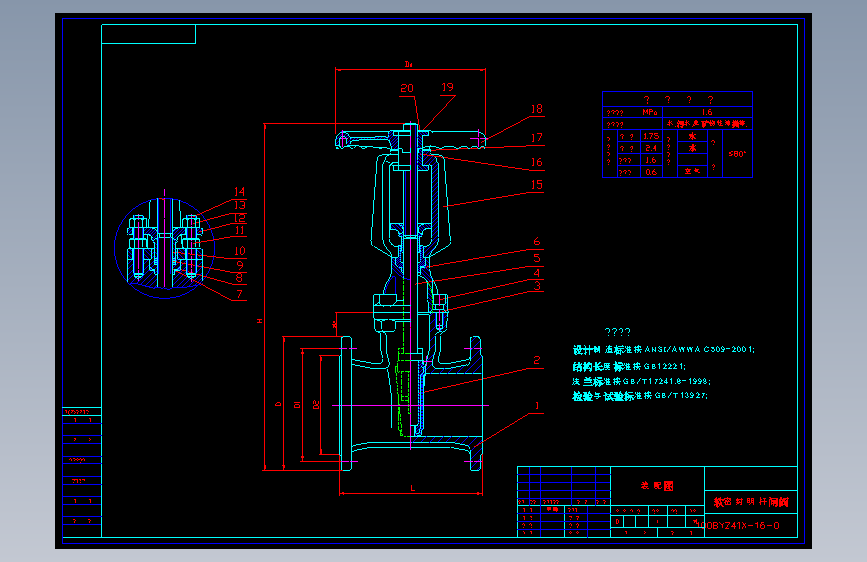Click the L length dimension label
867x562 pixels.
click(412, 488)
